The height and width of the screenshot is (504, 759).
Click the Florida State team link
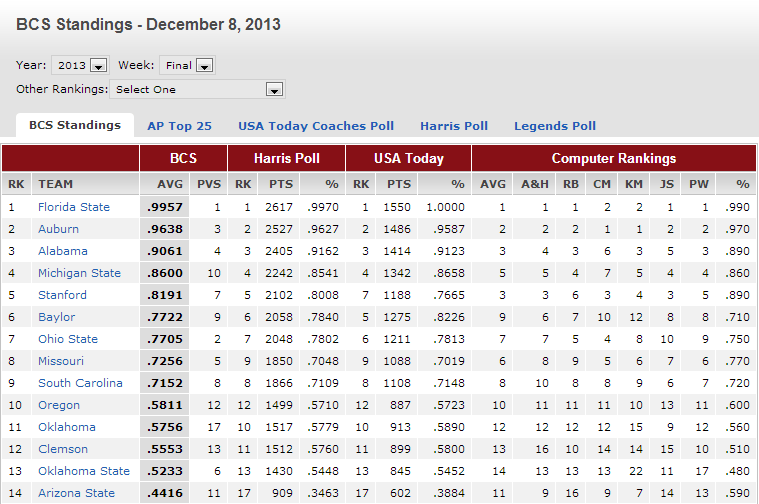(x=73, y=207)
